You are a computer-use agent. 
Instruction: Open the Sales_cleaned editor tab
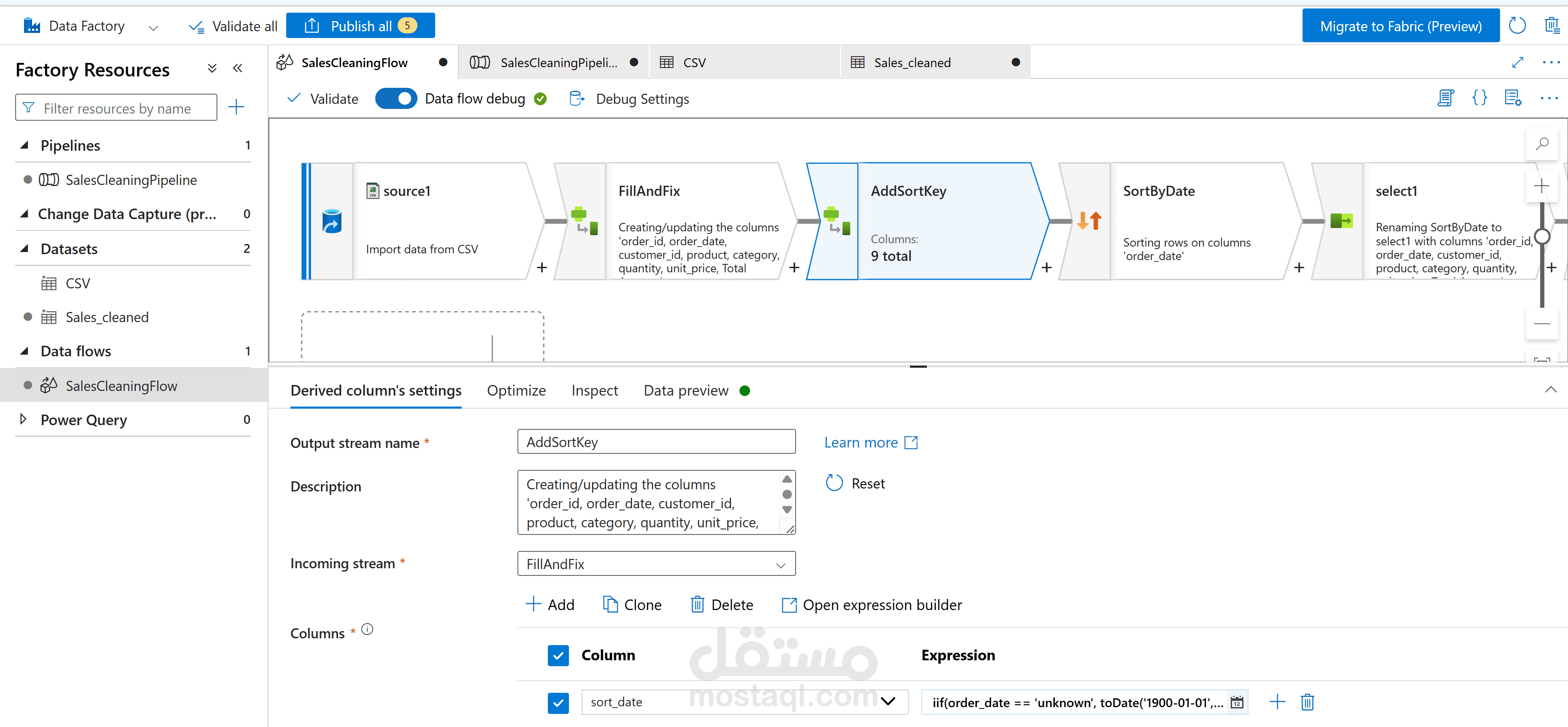click(912, 62)
